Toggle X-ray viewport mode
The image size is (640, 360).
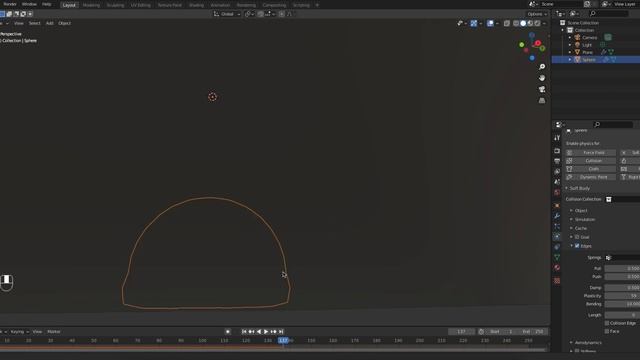point(507,23)
